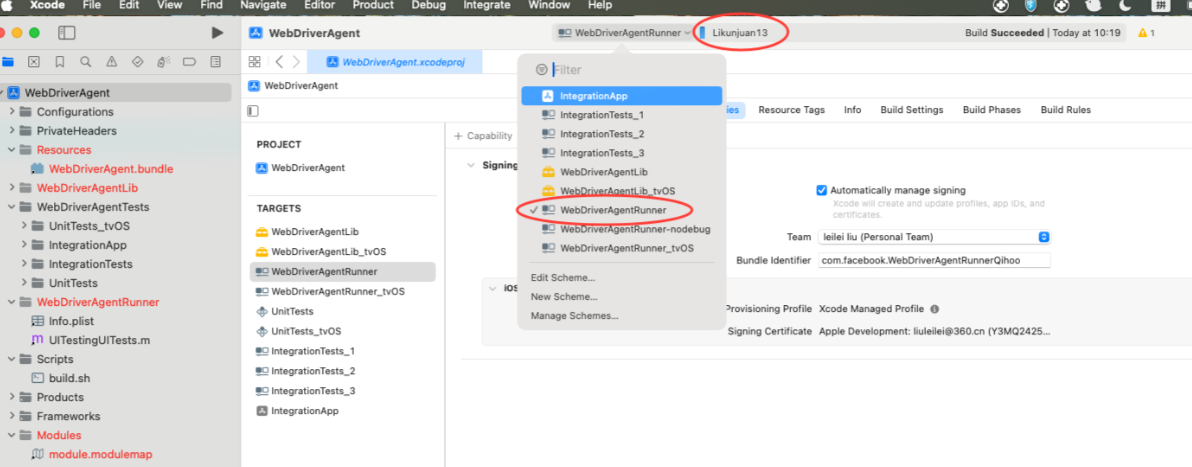Open the Breakpoint navigator icon
The height and width of the screenshot is (467, 1192).
coord(190,62)
